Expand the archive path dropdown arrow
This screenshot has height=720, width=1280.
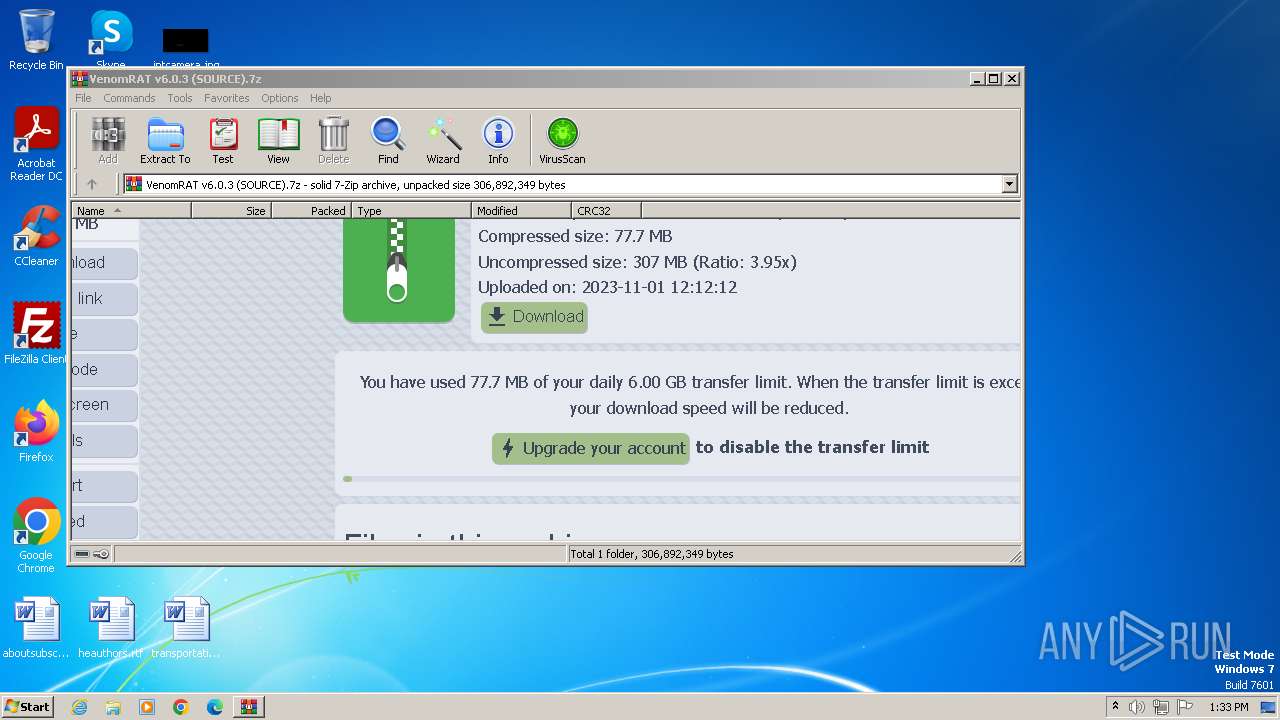pos(1009,184)
